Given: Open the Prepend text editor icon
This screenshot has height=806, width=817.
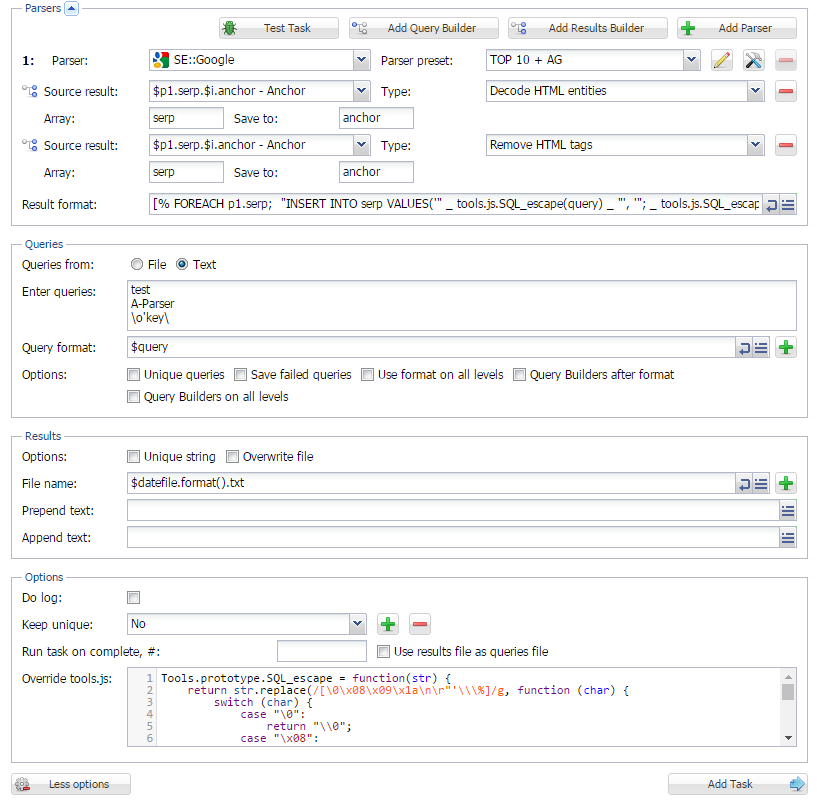Looking at the screenshot, I should (787, 510).
